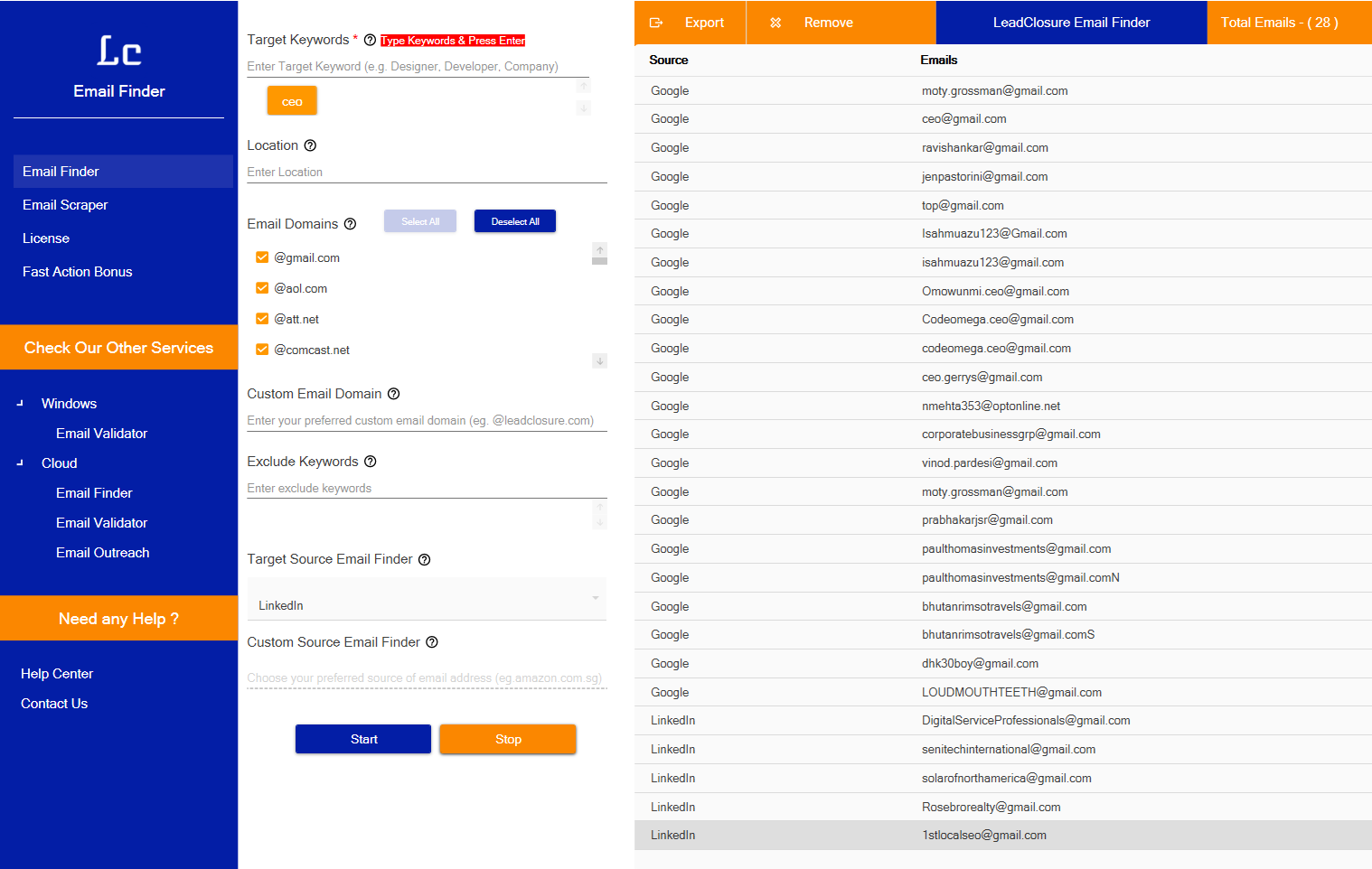Select the ravishankar@gmail.com row

point(1003,148)
